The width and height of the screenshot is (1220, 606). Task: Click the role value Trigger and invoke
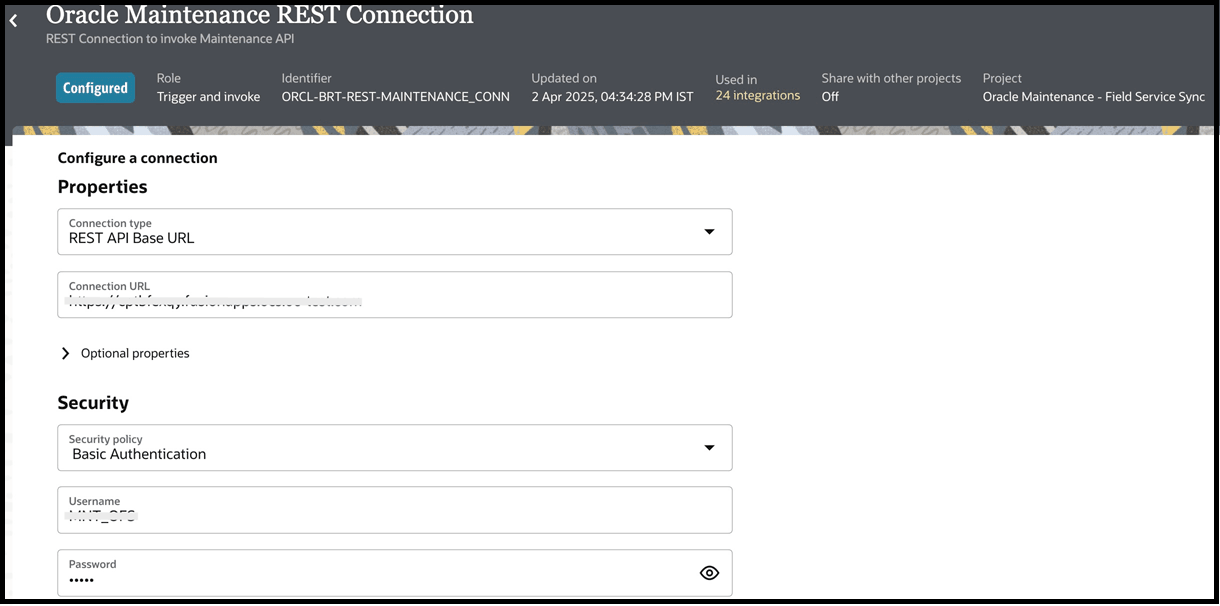pyautogui.click(x=208, y=97)
